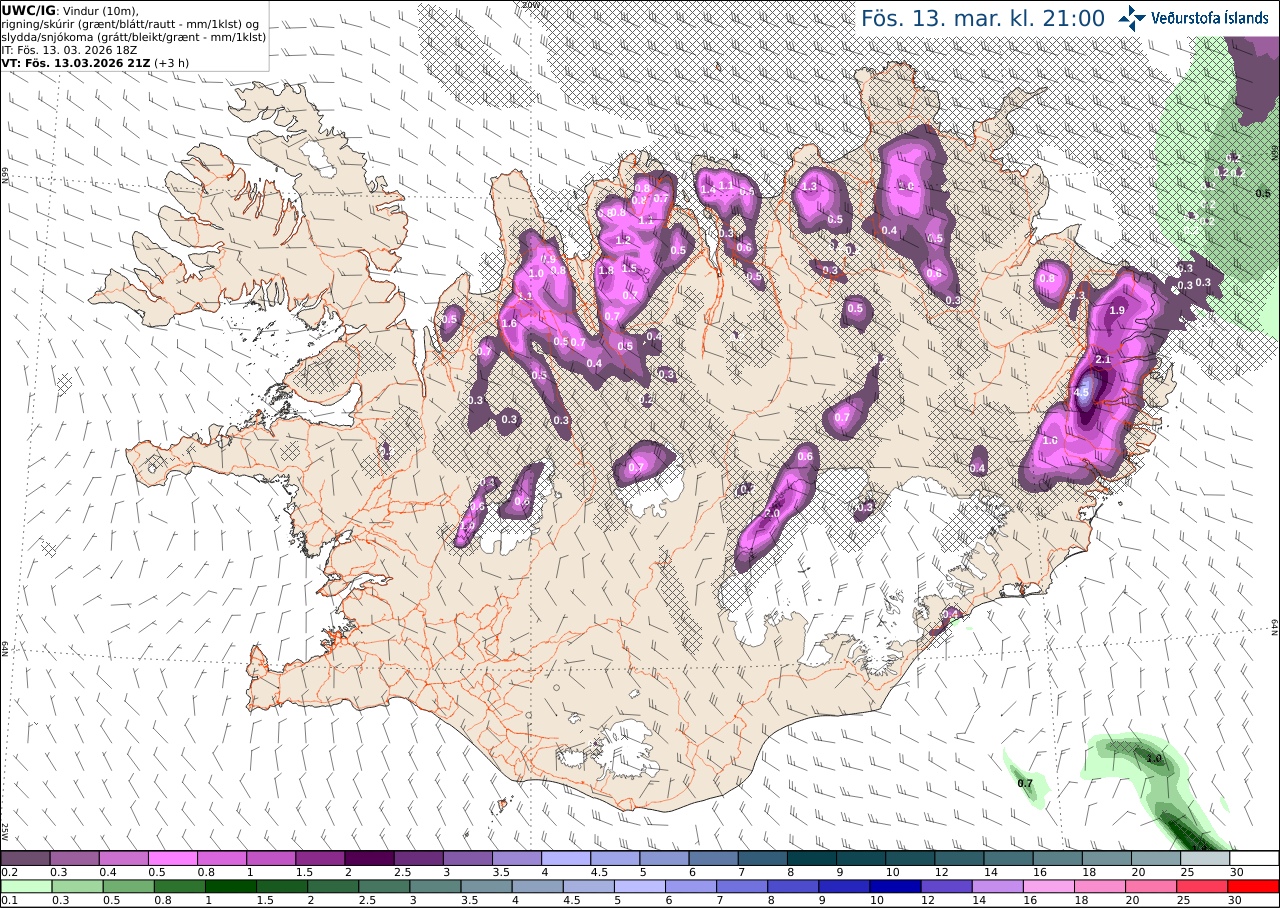Click the 1.0 value inside the green rain band
The width and height of the screenshot is (1280, 908).
tap(1154, 759)
